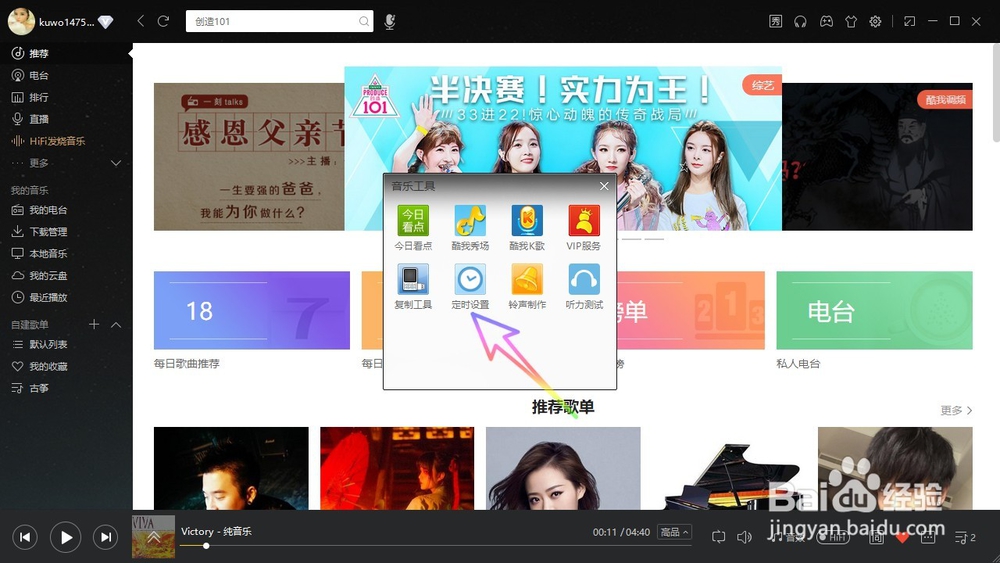Click the user avatar picture
The image size is (1000, 563).
[x=21, y=22]
